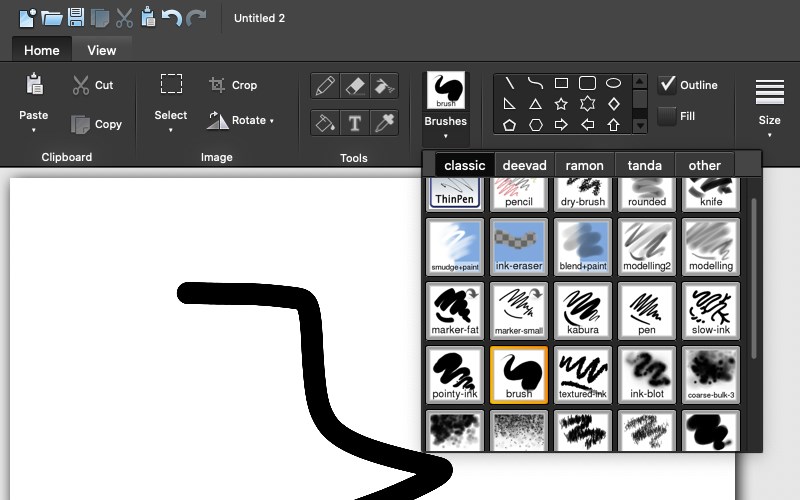The width and height of the screenshot is (800, 500).
Task: Choose the pentagon shape
Action: pyautogui.click(x=509, y=124)
